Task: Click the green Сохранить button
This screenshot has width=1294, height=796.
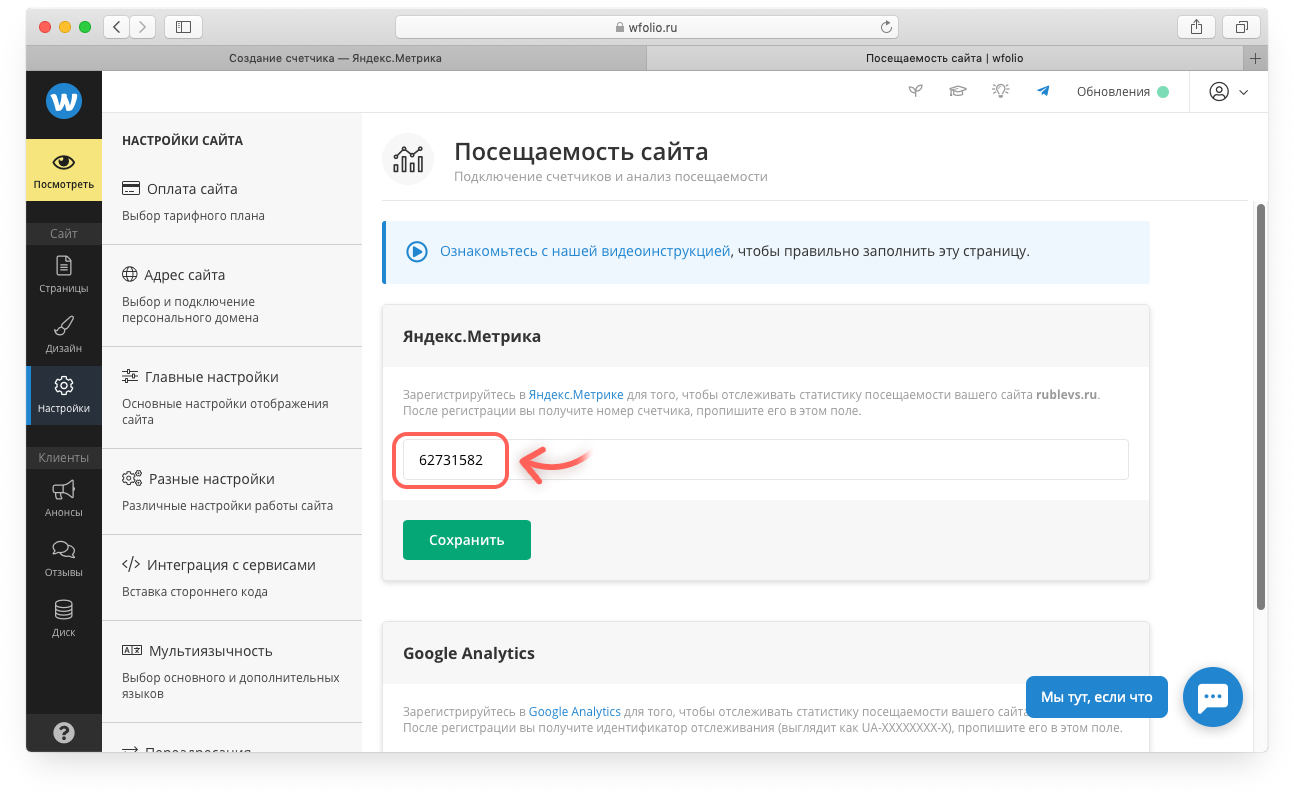Action: pos(467,540)
